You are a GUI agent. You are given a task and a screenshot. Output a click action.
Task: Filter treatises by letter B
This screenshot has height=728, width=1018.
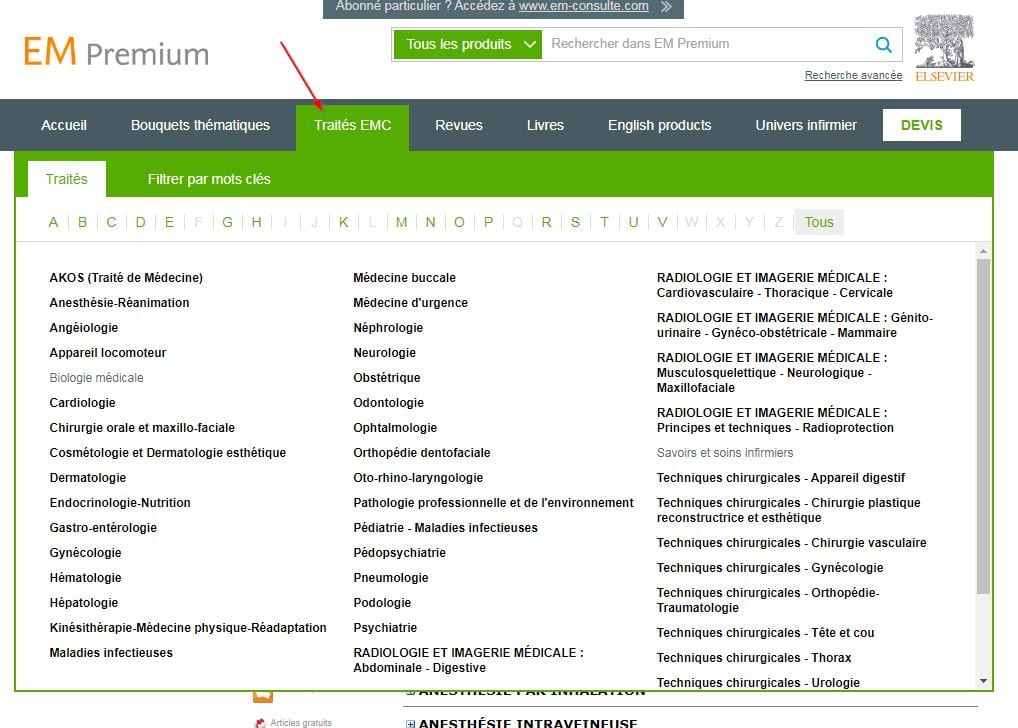[x=82, y=222]
